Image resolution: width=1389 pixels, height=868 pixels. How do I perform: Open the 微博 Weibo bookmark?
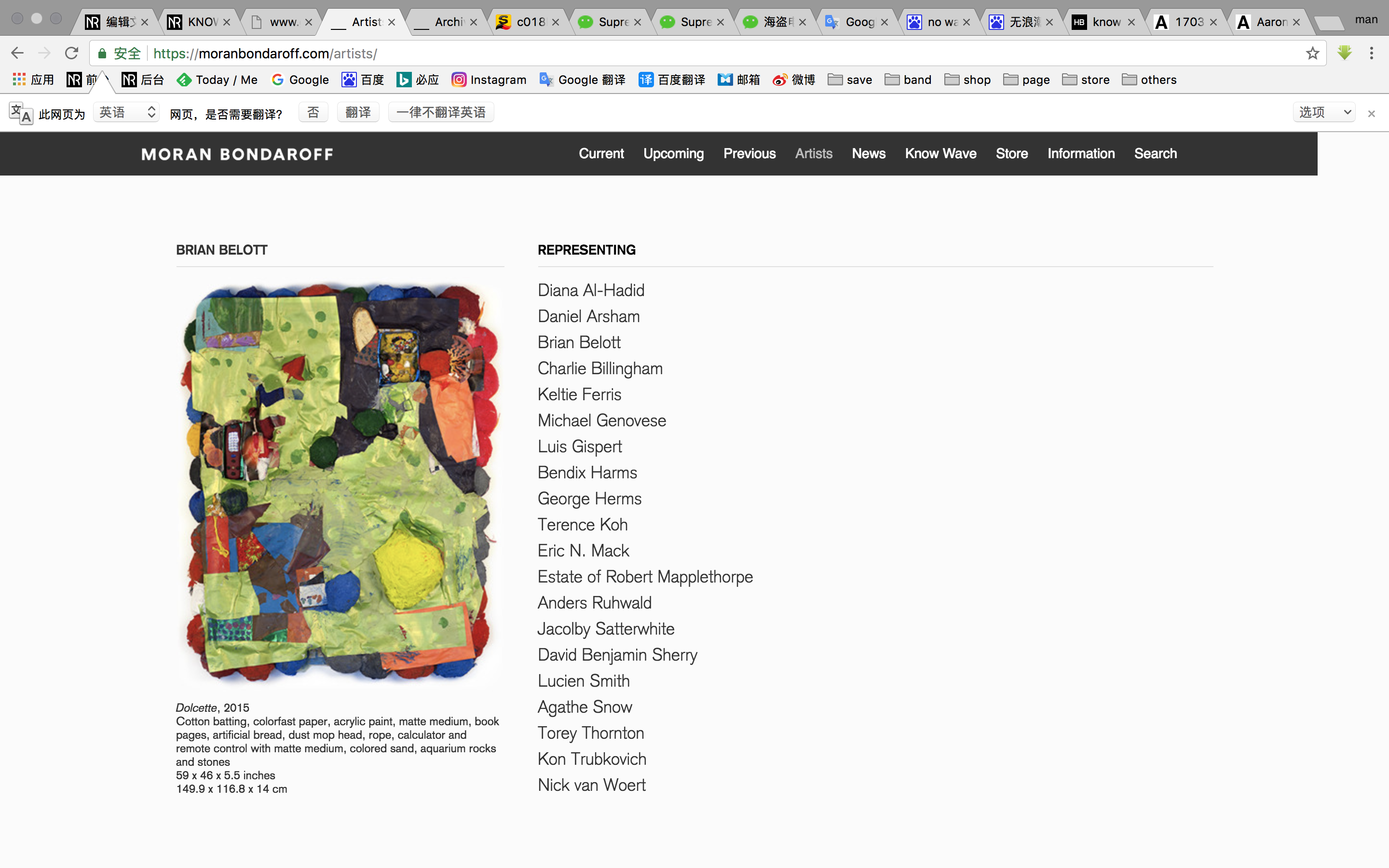(794, 80)
